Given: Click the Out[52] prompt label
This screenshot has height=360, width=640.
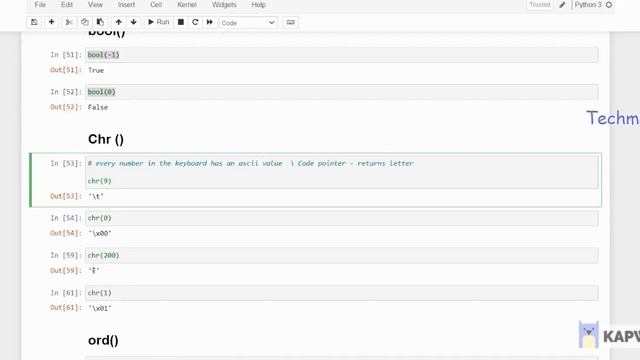Looking at the screenshot, I should pyautogui.click(x=66, y=107).
